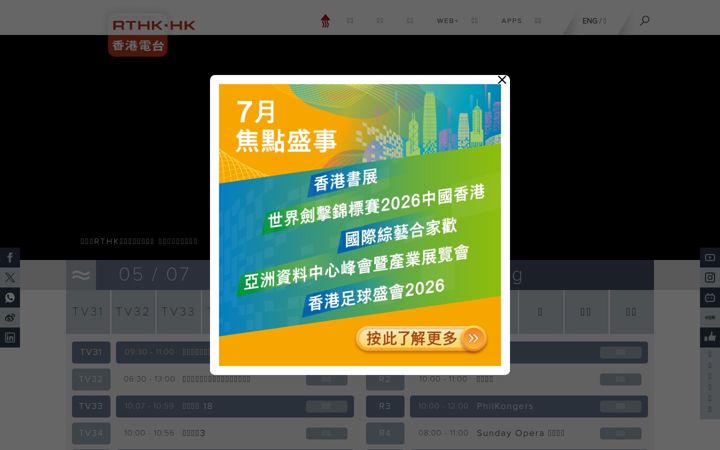Go to the red home icon
The width and height of the screenshot is (720, 450).
[325, 21]
